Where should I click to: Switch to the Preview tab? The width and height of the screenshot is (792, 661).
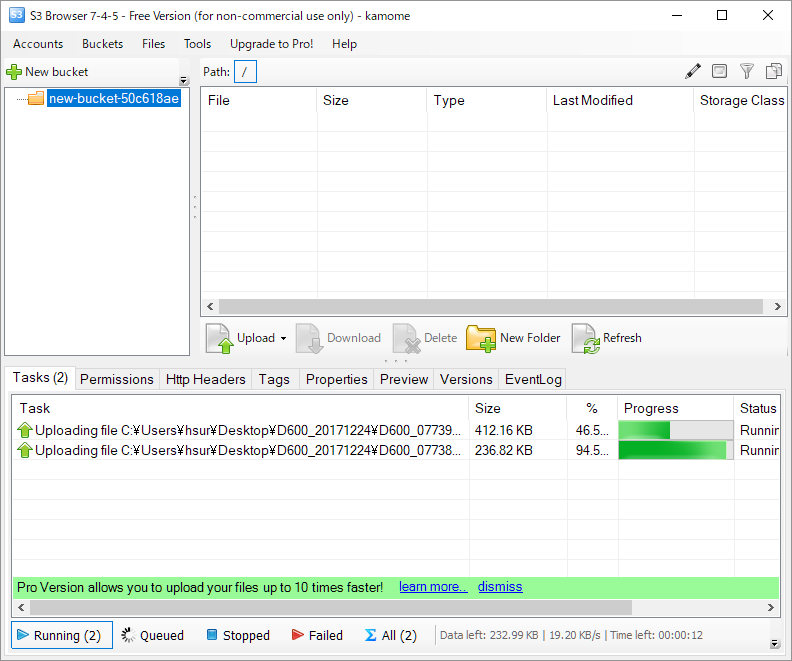[404, 379]
